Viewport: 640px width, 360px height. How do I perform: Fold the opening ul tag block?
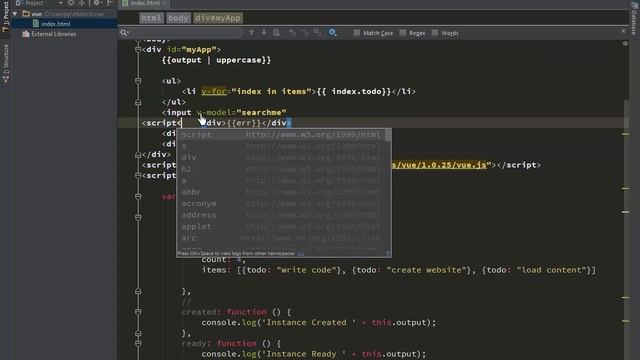click(138, 81)
